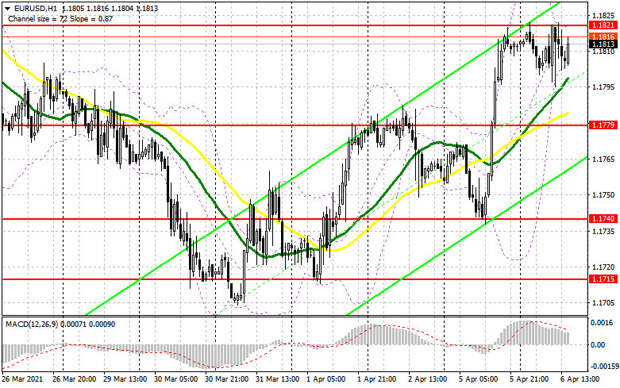
Task: Click the '1 Apr 05:00' time axis label
Action: click(326, 379)
